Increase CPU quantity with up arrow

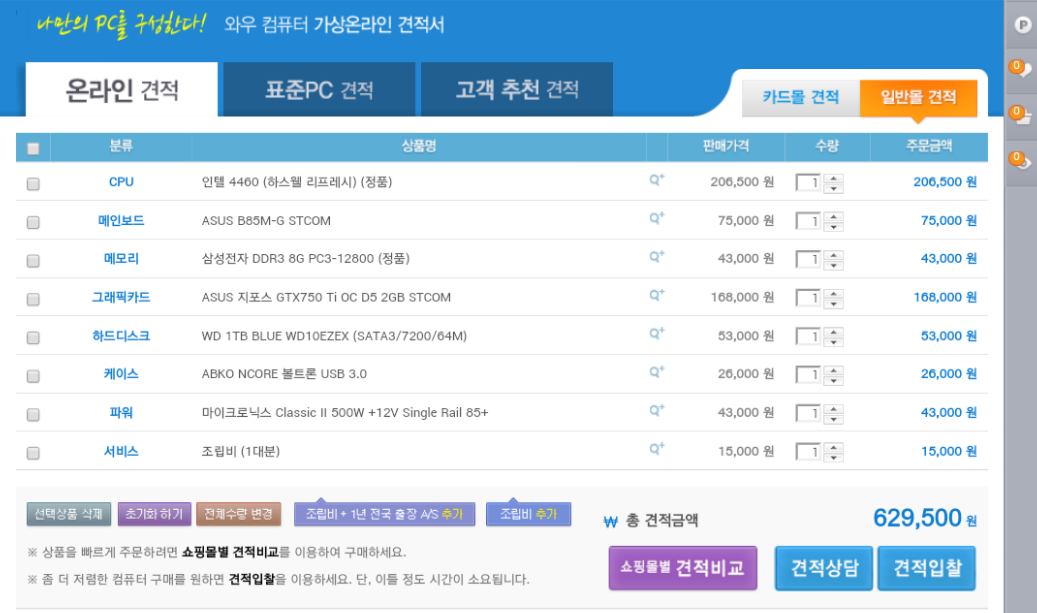tap(833, 179)
